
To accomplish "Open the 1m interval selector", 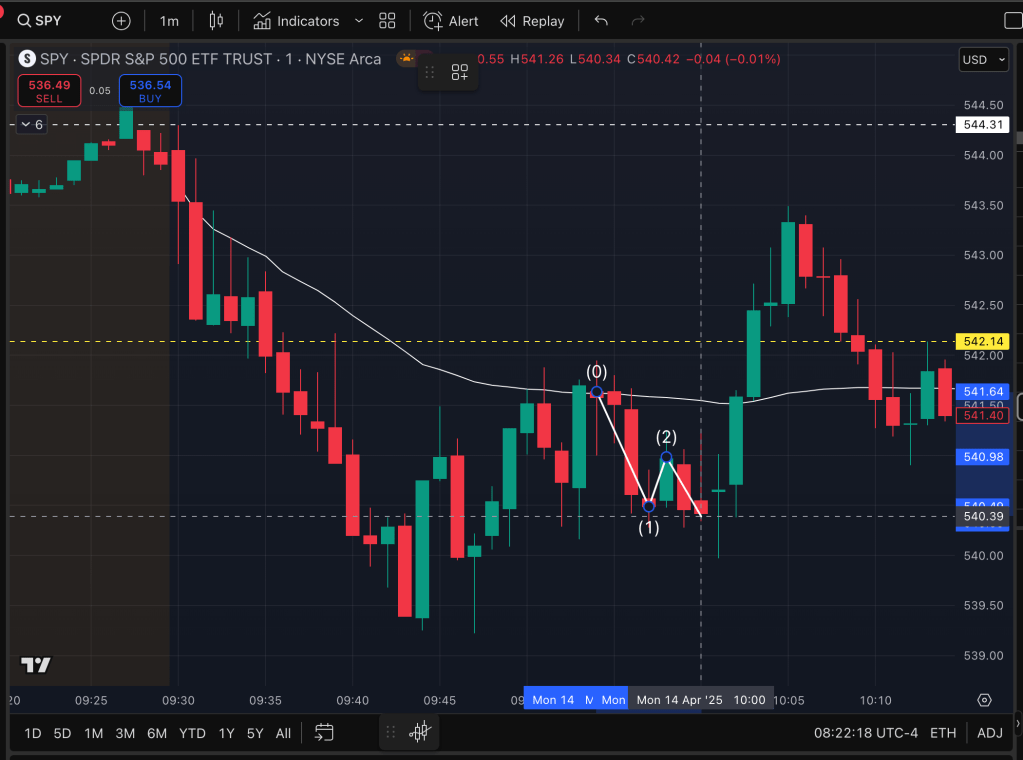I will (169, 21).
